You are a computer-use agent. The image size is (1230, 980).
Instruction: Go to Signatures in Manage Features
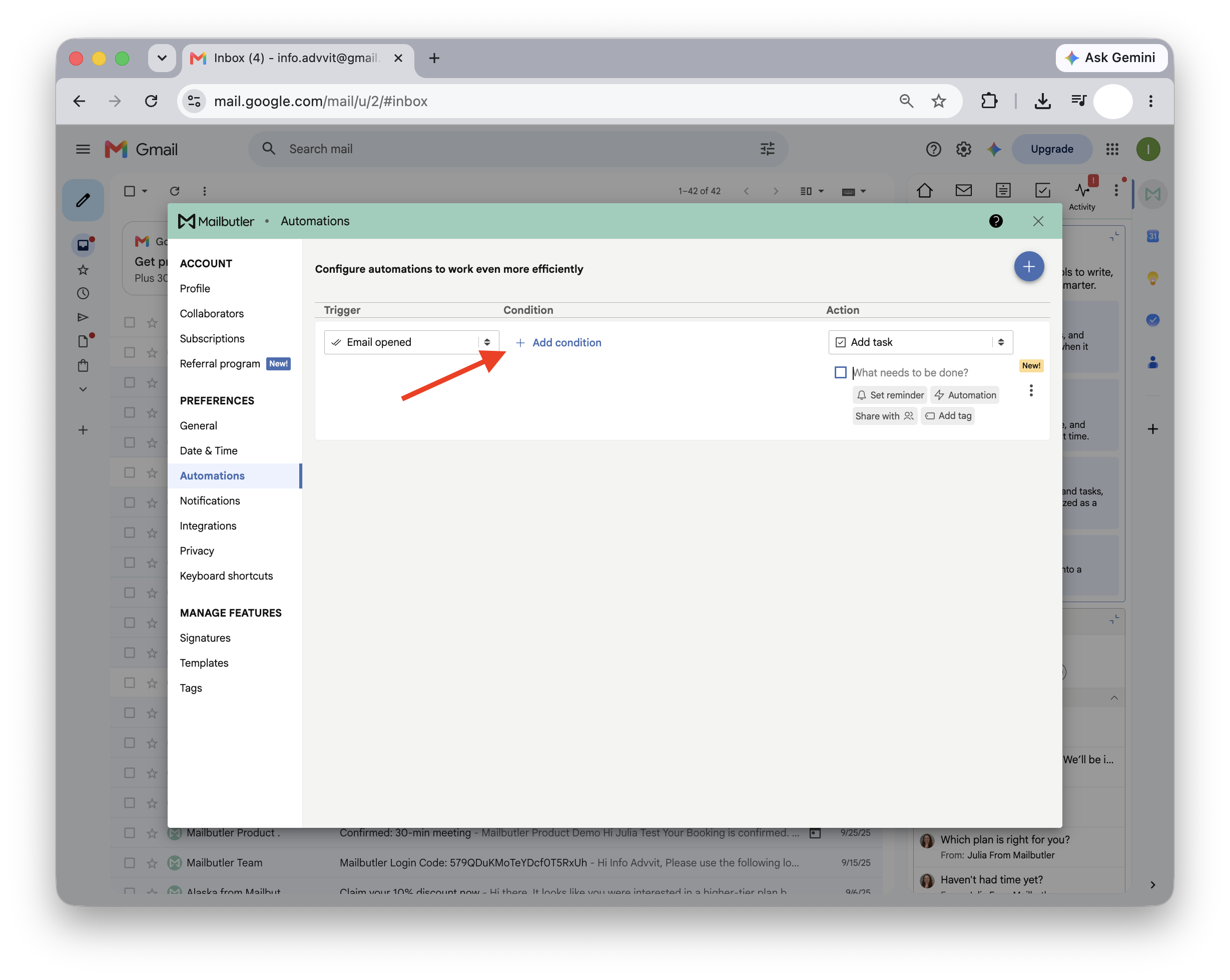click(x=205, y=638)
